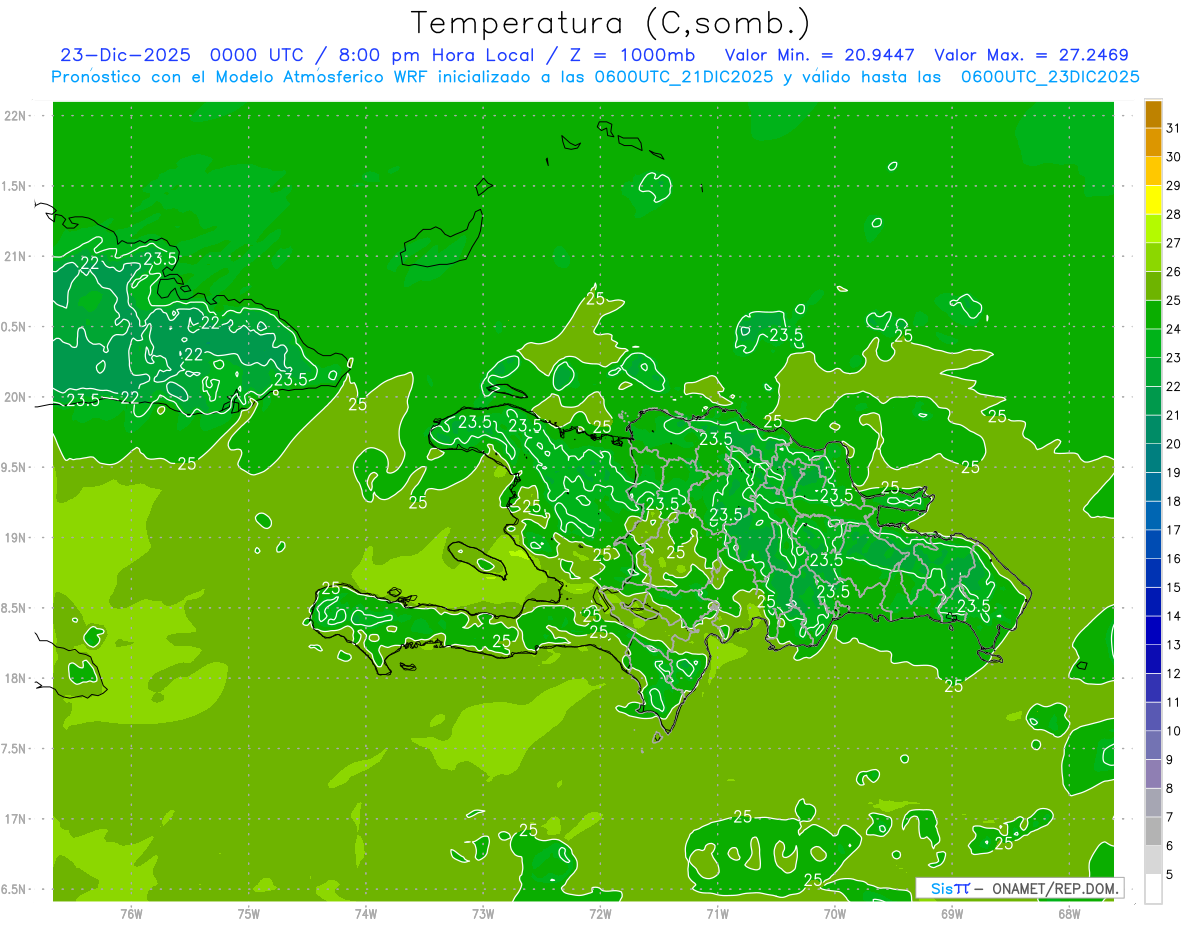Click the colorbar value label 5
The width and height of the screenshot is (1200, 927).
point(1170,874)
